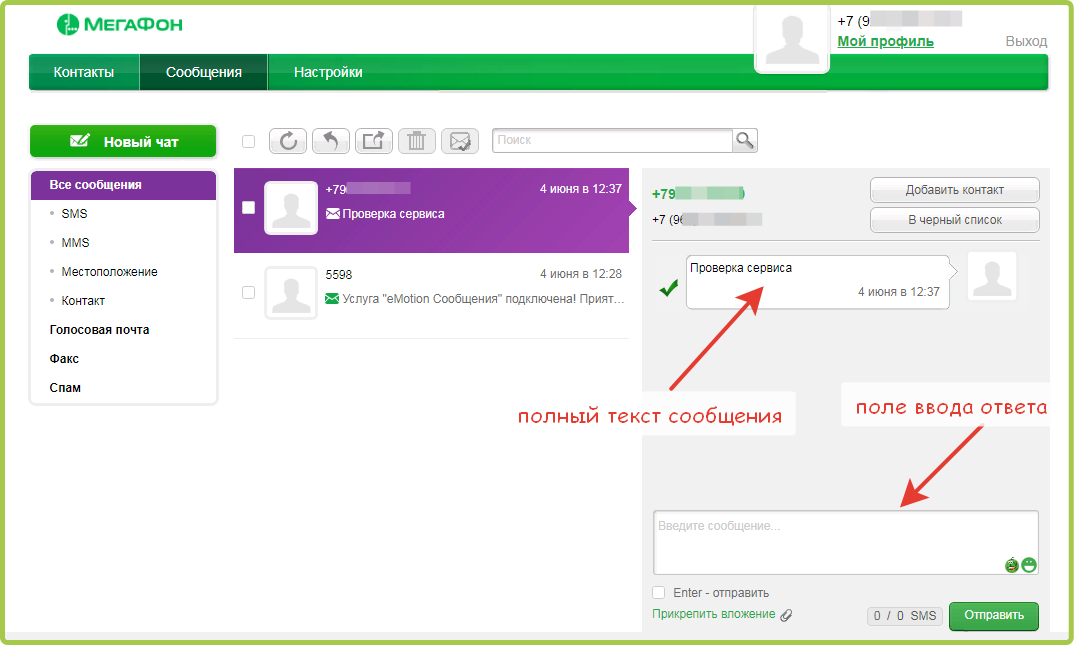Open the Мой профиль link
This screenshot has width=1074, height=645.
coord(885,41)
